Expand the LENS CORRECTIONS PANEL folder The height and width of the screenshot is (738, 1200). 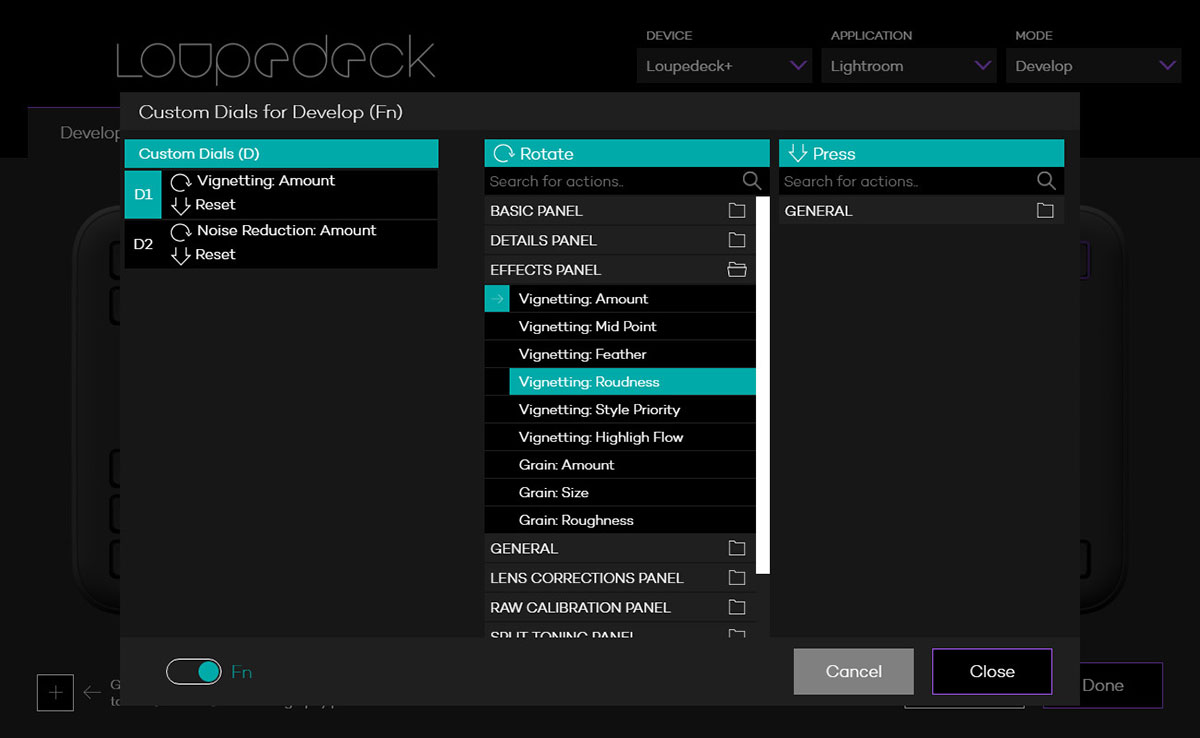tap(620, 578)
